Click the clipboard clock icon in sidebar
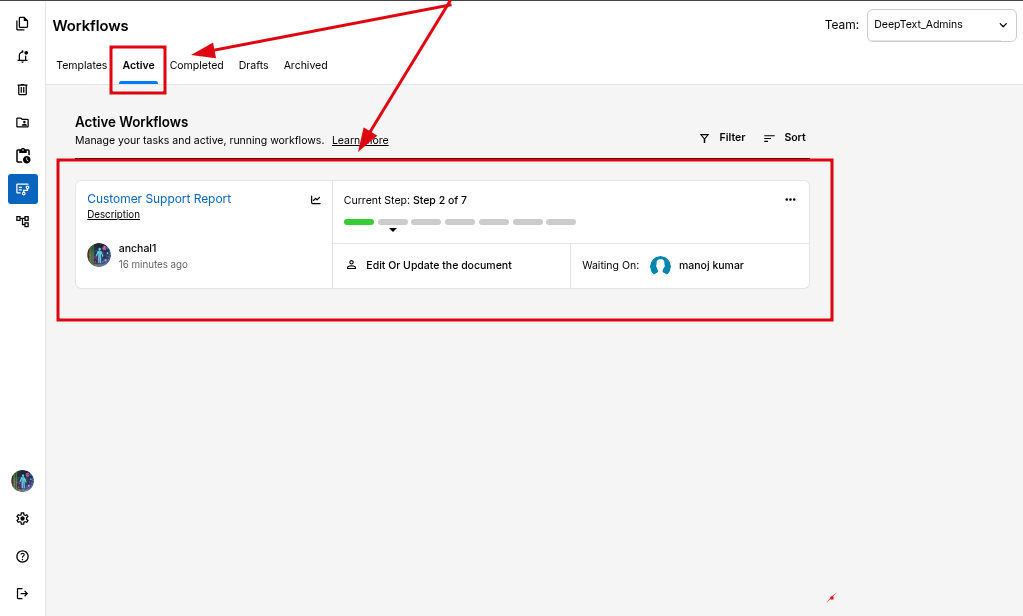Viewport: 1023px width, 616px height. pyautogui.click(x=22, y=156)
